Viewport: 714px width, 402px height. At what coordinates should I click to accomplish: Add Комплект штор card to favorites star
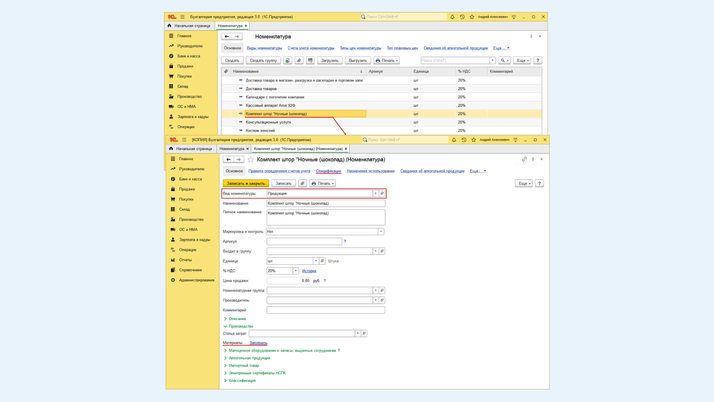(251, 159)
